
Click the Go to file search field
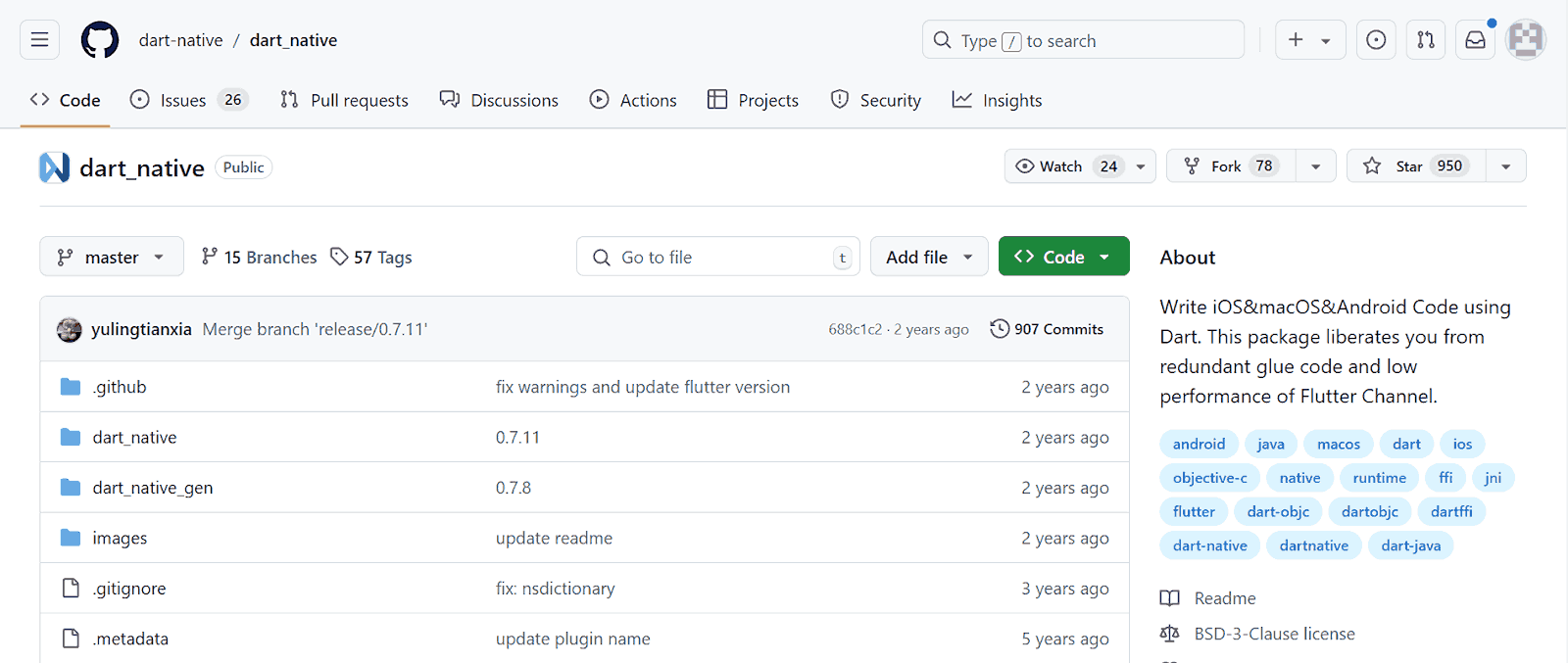coord(717,257)
